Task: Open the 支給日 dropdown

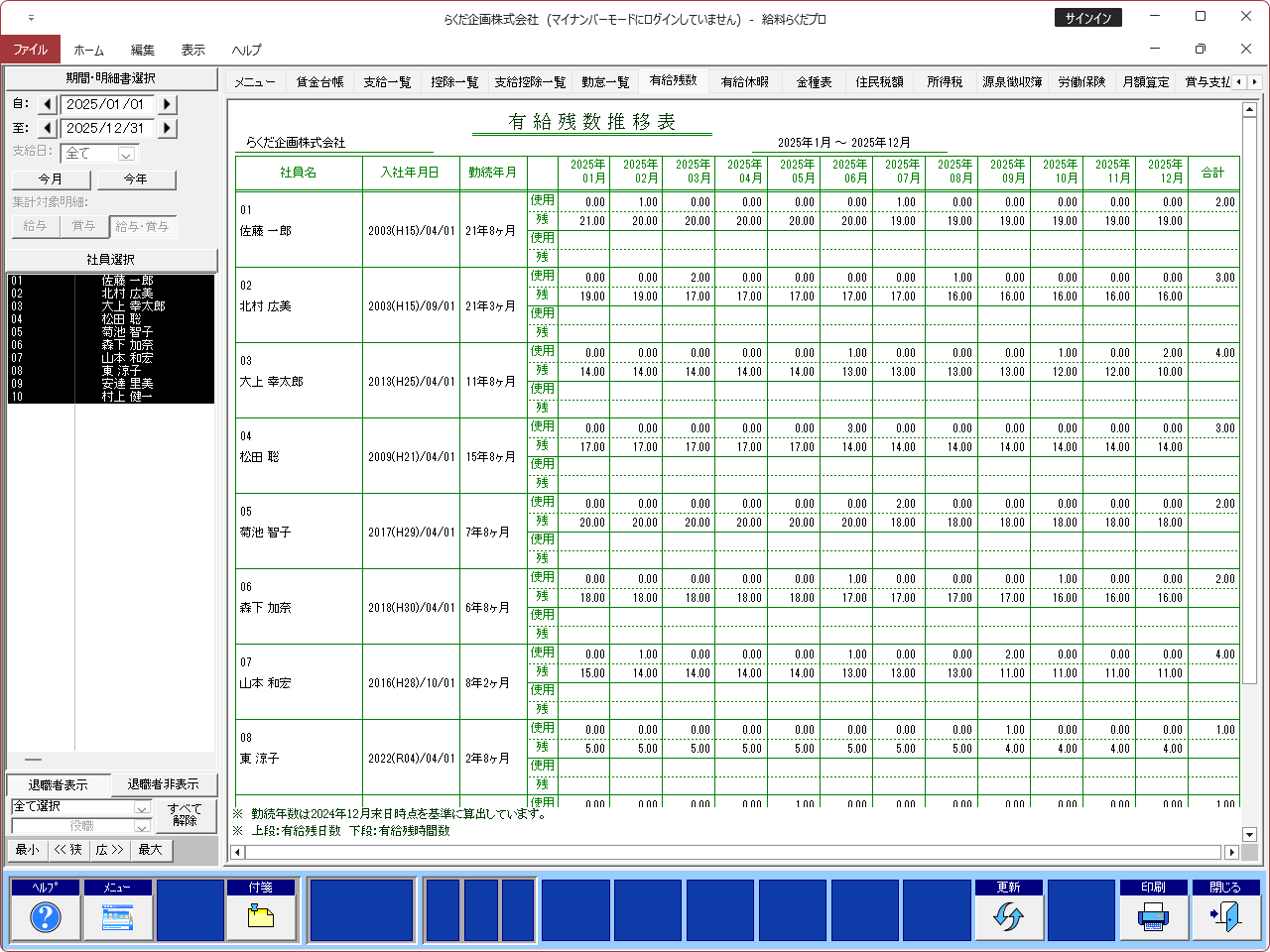Action: pyautogui.click(x=126, y=154)
